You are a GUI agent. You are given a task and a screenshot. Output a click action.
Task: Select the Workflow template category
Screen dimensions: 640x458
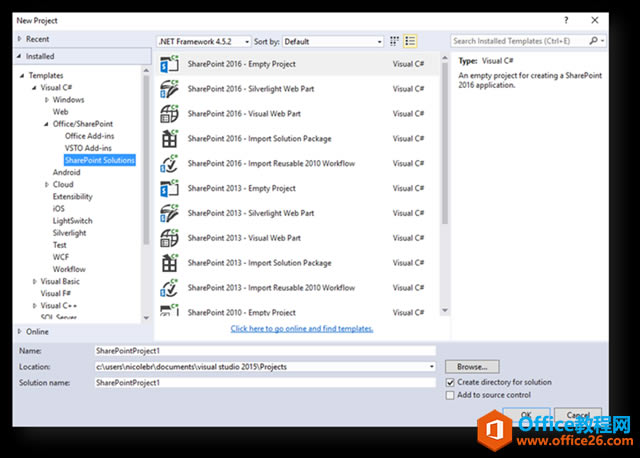[x=69, y=269]
